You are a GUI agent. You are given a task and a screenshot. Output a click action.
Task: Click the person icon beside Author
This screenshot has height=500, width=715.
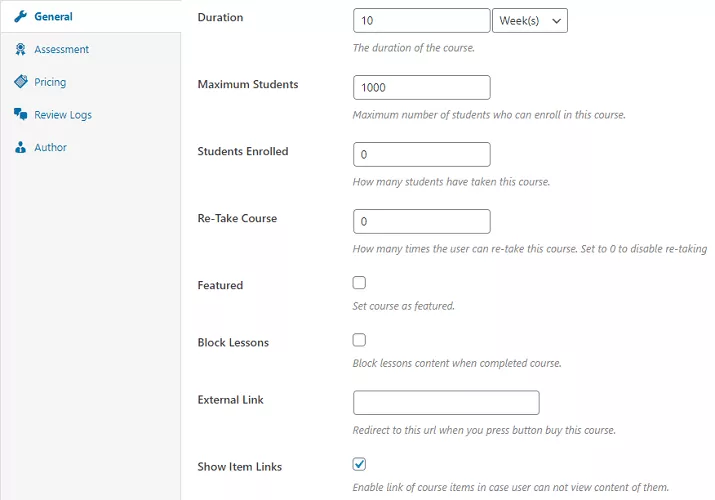[20, 147]
